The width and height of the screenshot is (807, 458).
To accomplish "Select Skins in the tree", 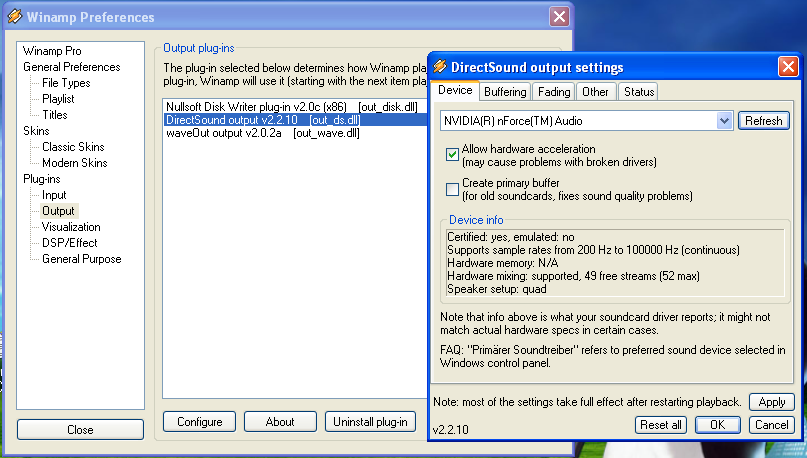I will pyautogui.click(x=36, y=131).
